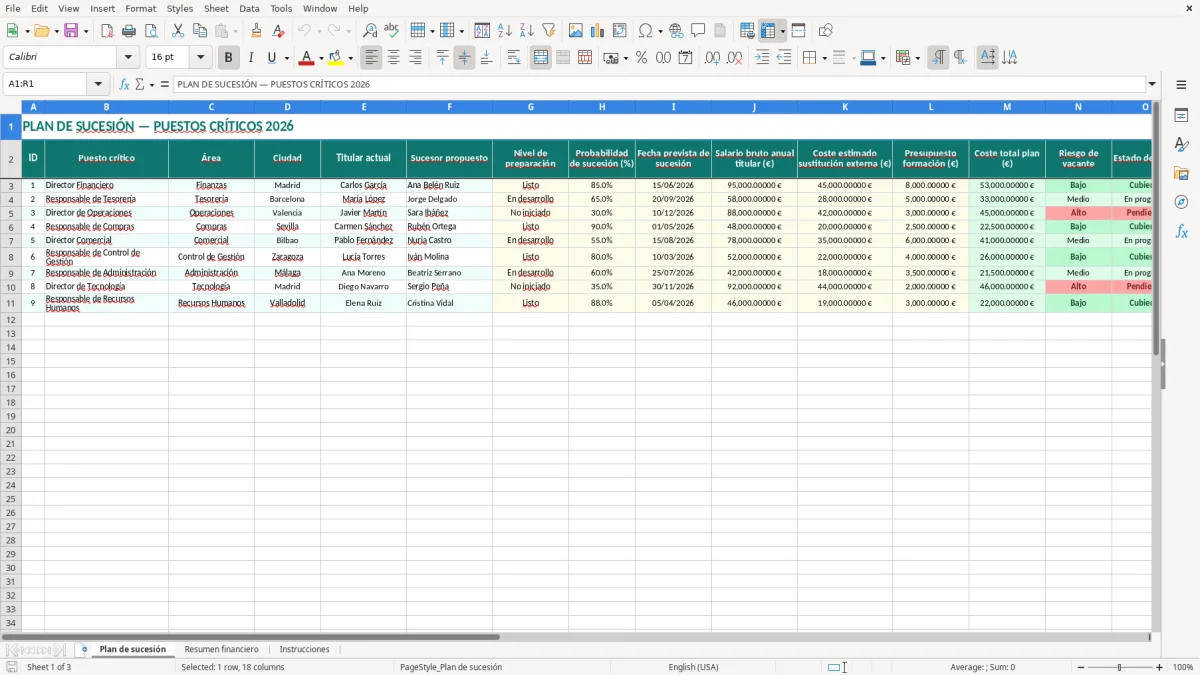Viewport: 1200px width, 675px height.
Task: Open the Data menu
Action: pyautogui.click(x=249, y=8)
